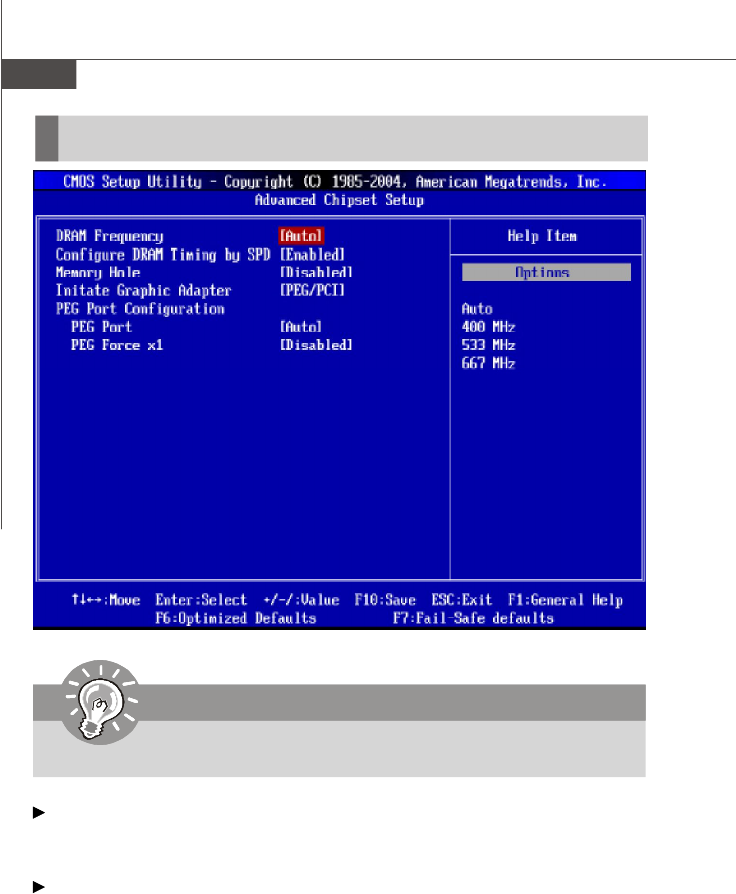736x894 pixels.
Task: Change the Memory Hole [Disabled] value
Action: (x=316, y=273)
